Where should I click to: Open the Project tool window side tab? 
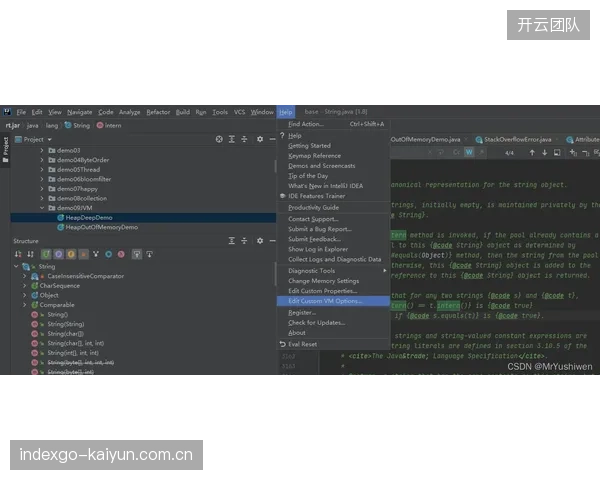tap(5, 150)
